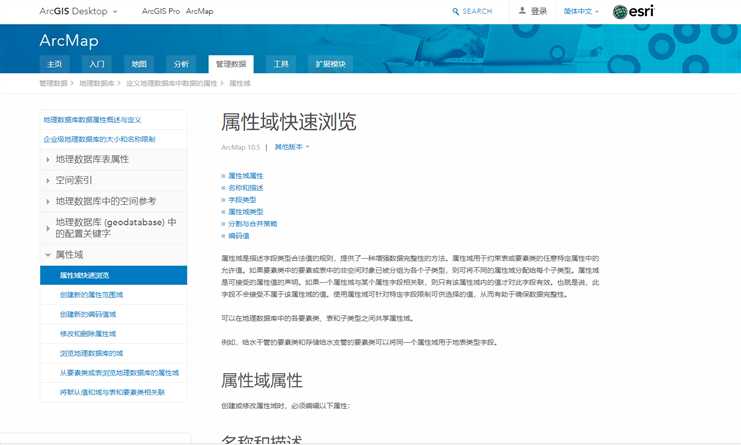Open 地理数据库数据属性概述与定义 sidebar link
The image size is (741, 445).
[92, 120]
